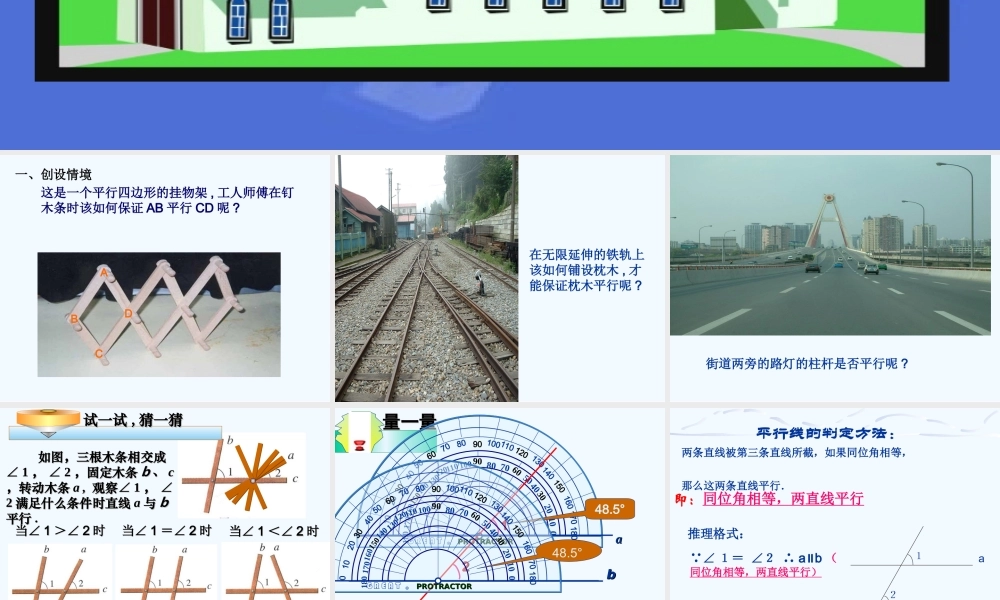The height and width of the screenshot is (600, 1000).
Task: Open the house illustration slide at top
Action: (x=500, y=75)
